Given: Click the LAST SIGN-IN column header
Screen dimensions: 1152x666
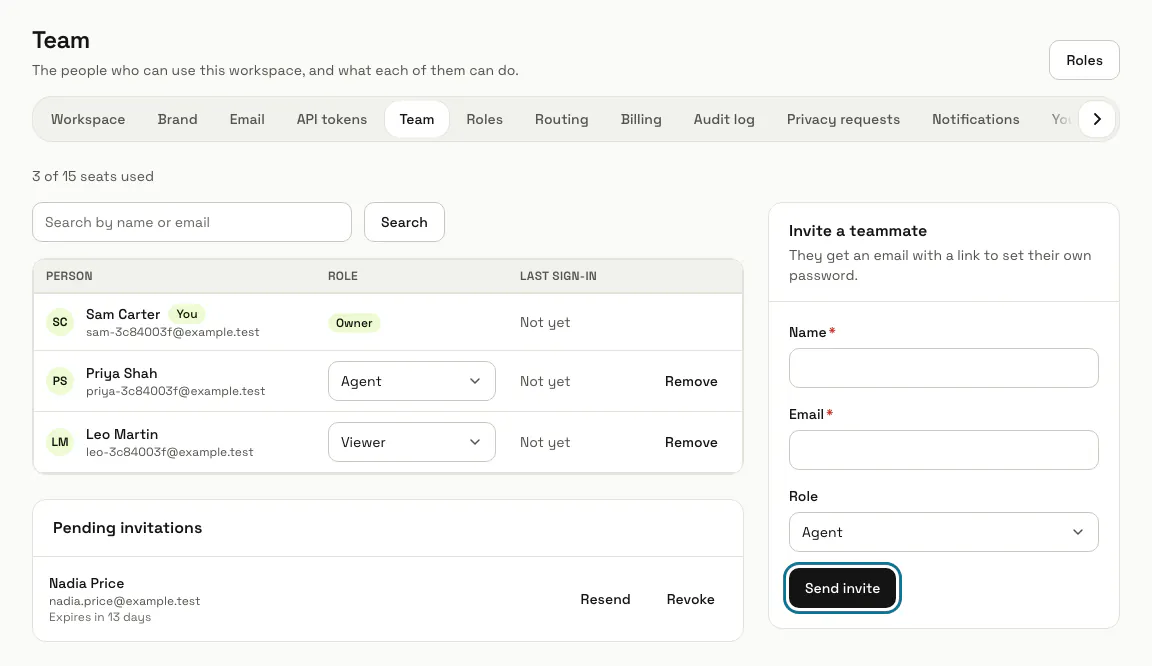Looking at the screenshot, I should (558, 276).
